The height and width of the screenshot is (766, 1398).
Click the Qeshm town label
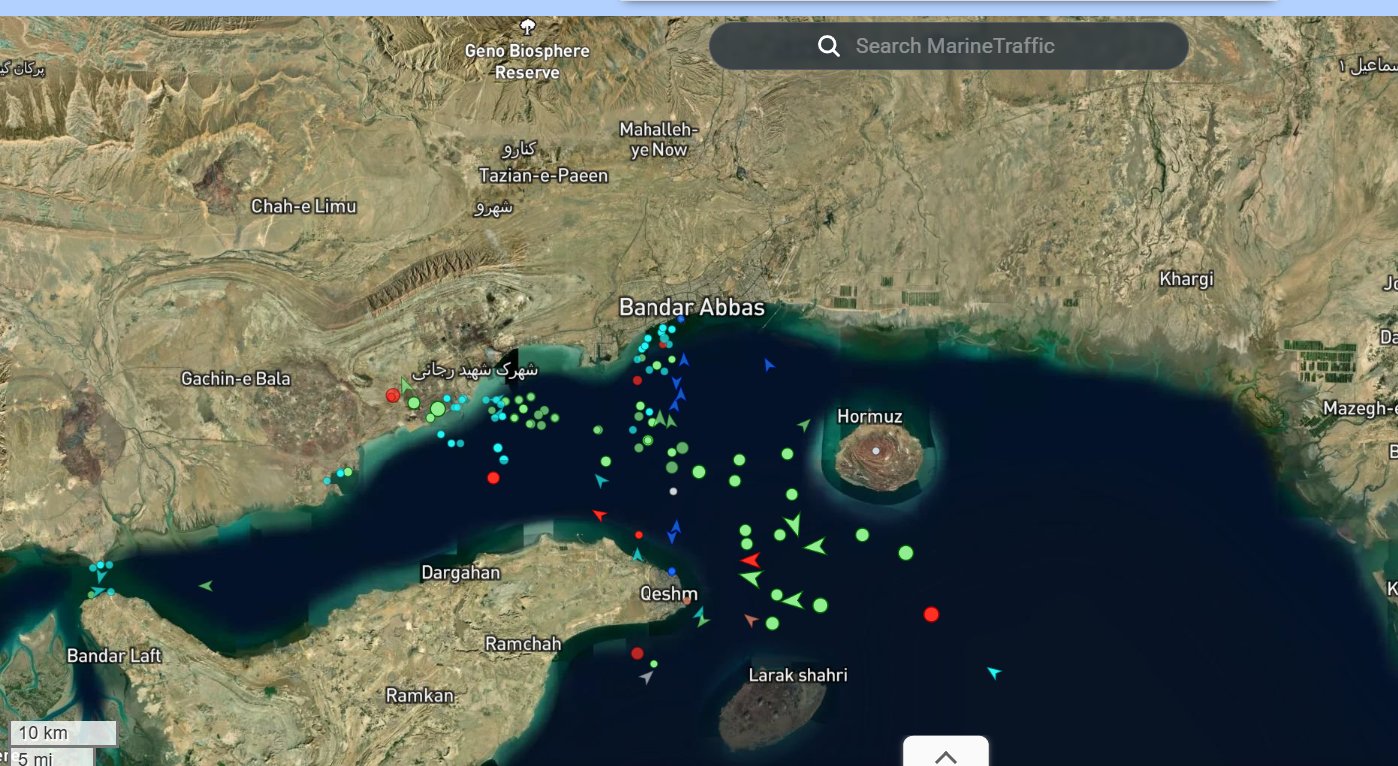click(x=668, y=594)
